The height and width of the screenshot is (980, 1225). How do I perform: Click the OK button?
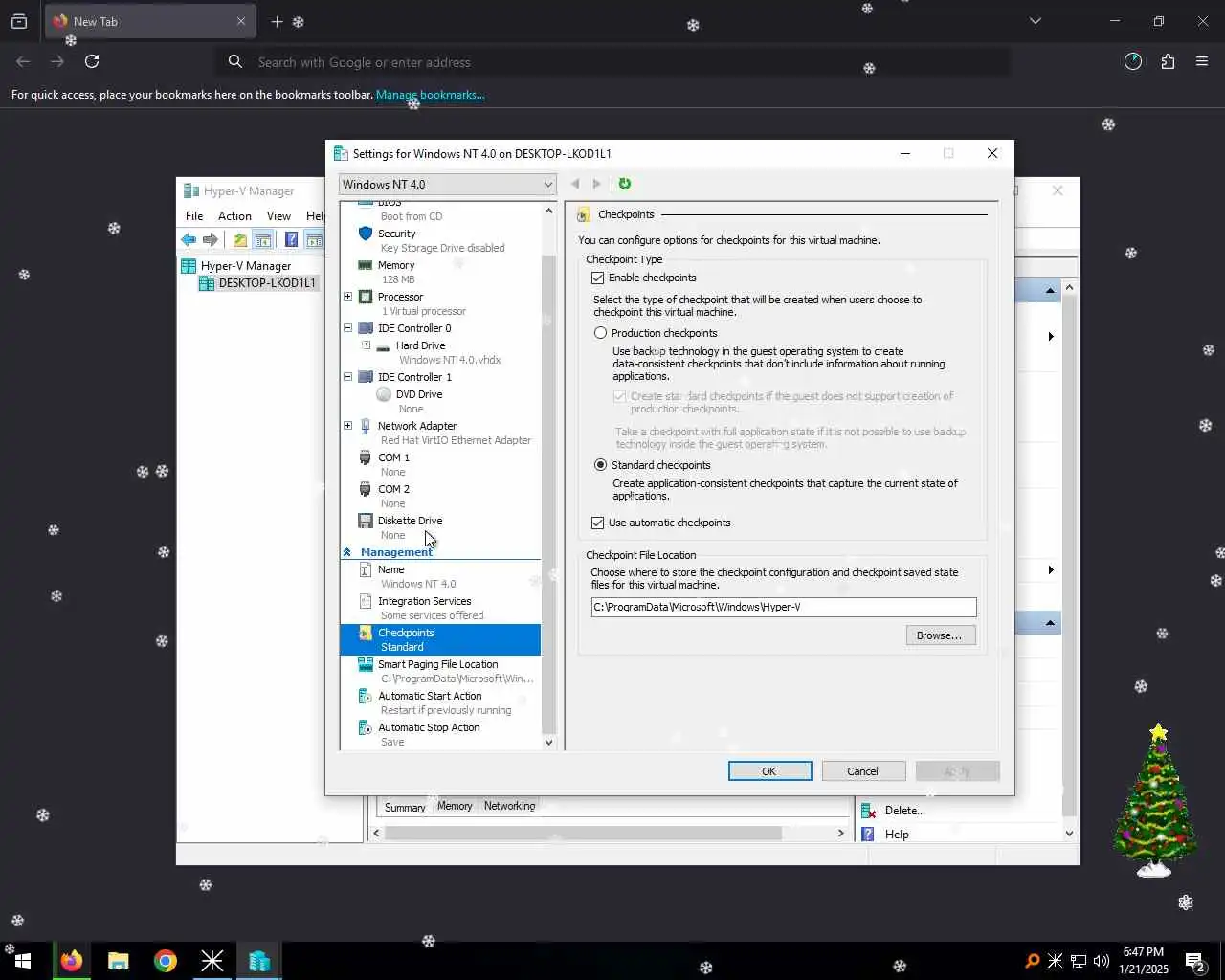769,771
